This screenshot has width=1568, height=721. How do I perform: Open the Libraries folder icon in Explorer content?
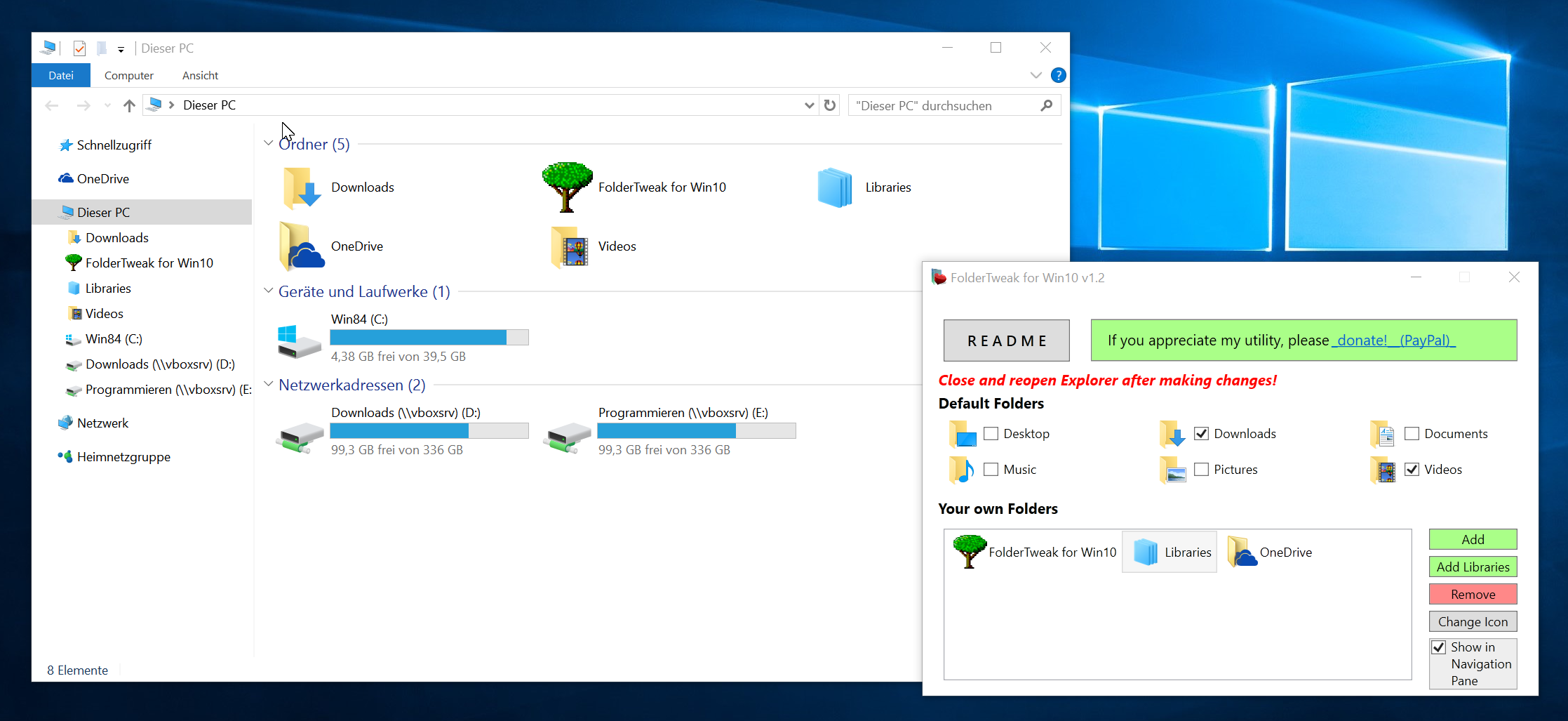coord(835,187)
